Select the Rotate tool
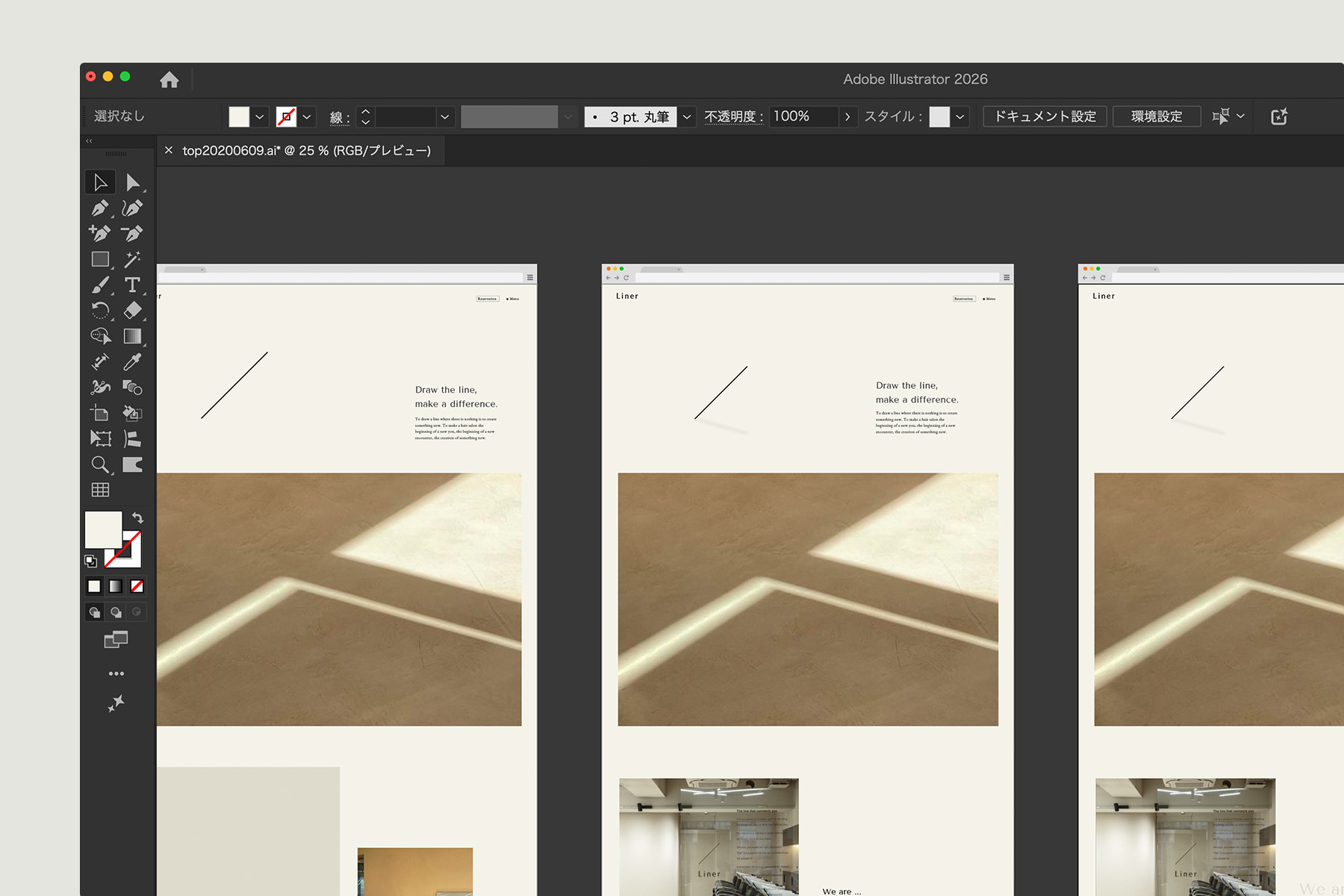The height and width of the screenshot is (896, 1344). tap(100, 311)
